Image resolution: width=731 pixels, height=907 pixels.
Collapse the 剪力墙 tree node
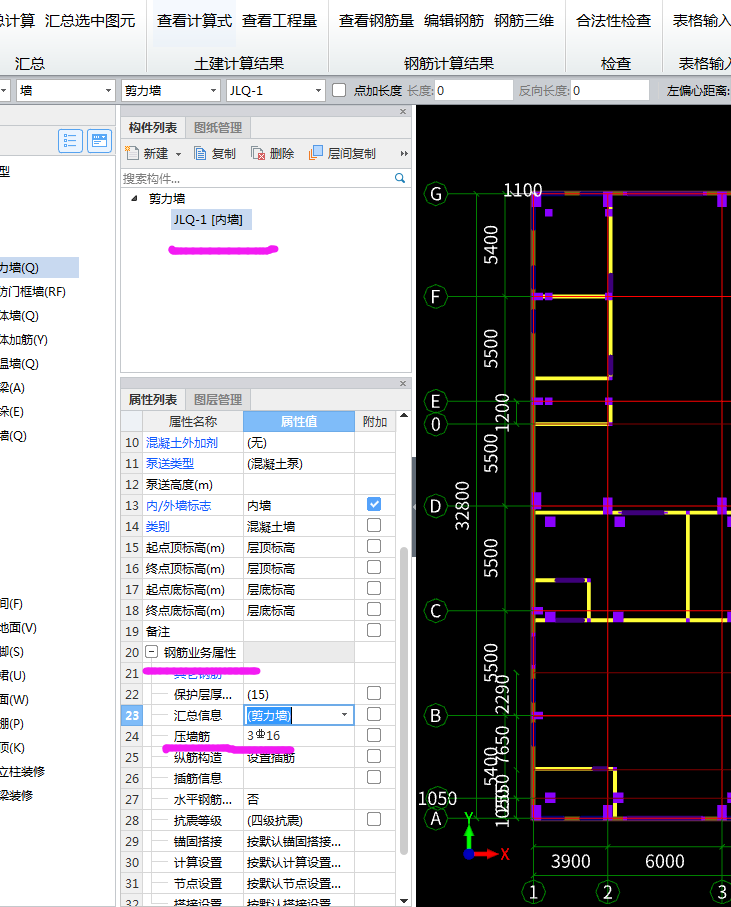[134, 198]
